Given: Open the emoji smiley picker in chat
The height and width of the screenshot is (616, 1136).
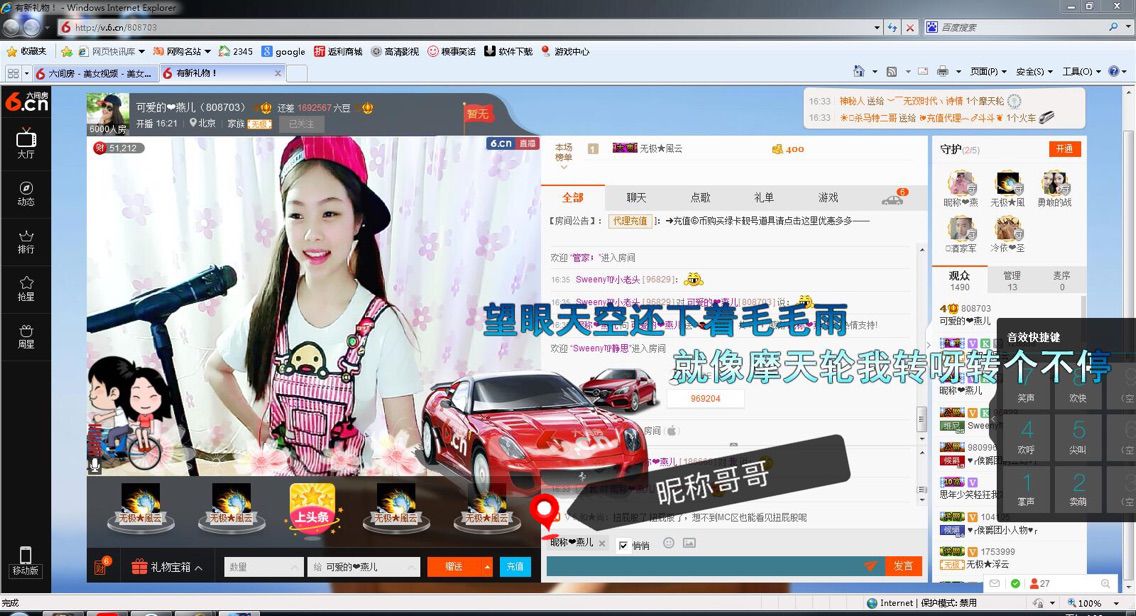Looking at the screenshot, I should click(669, 543).
